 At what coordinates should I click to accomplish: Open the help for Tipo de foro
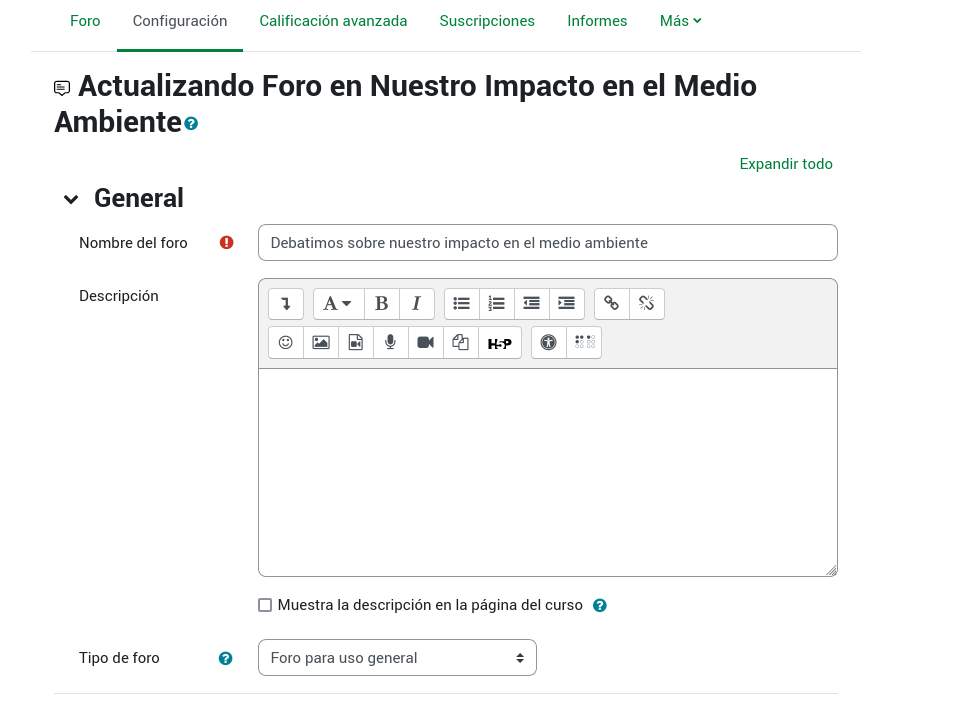coord(225,658)
